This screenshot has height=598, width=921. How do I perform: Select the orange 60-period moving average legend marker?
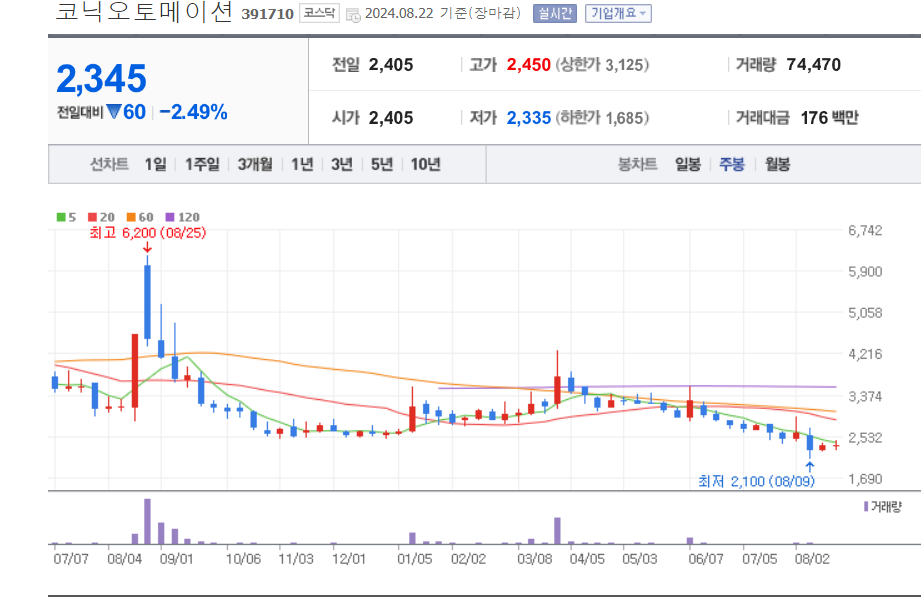(x=130, y=216)
